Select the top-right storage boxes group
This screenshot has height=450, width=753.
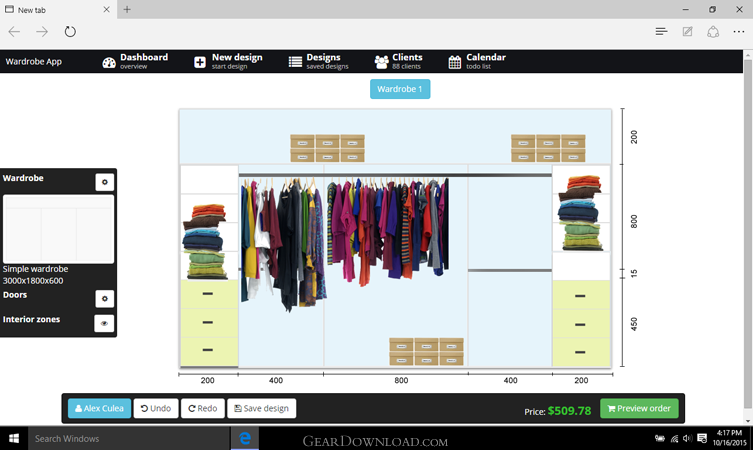548,148
